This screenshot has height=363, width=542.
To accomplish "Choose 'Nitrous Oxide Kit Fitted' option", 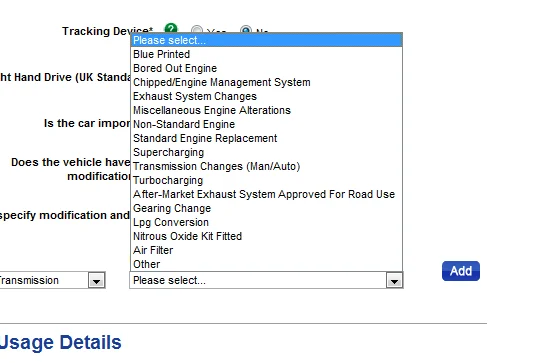I will tap(267, 236).
